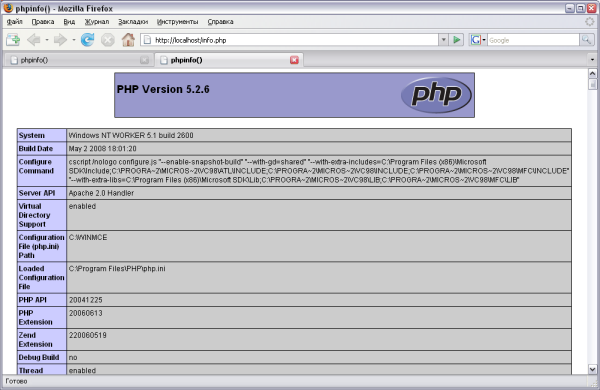This screenshot has height=390, width=600.
Task: Click the "Configure Command" row label
Action: [x=36, y=166]
